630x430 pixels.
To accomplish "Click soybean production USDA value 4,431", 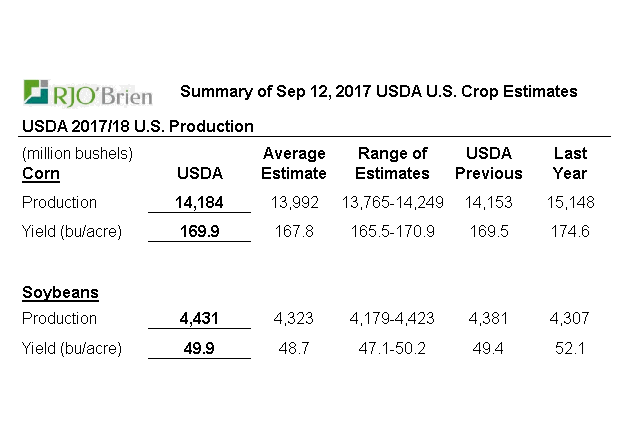I will tap(199, 319).
